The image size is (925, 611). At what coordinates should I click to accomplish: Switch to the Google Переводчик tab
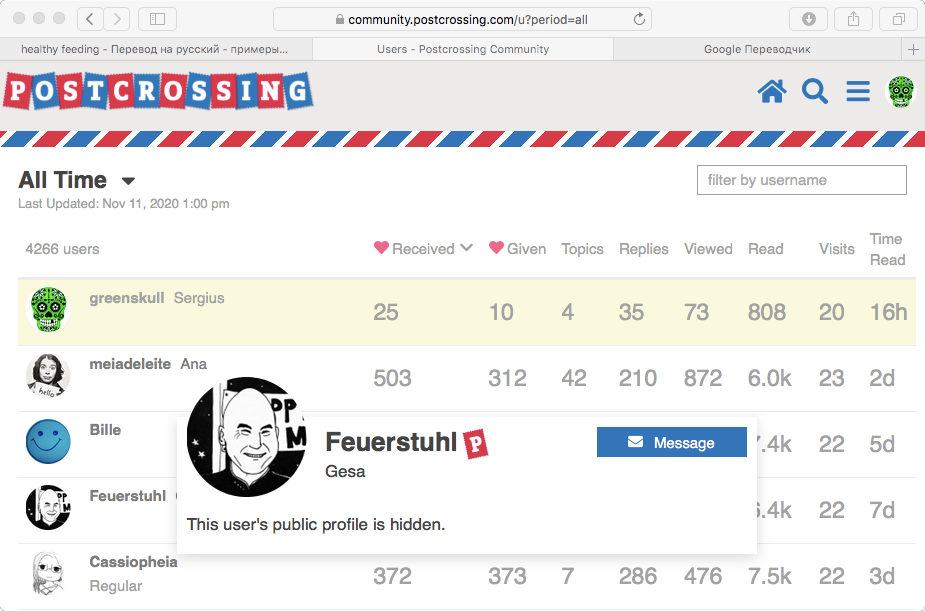[x=757, y=50]
